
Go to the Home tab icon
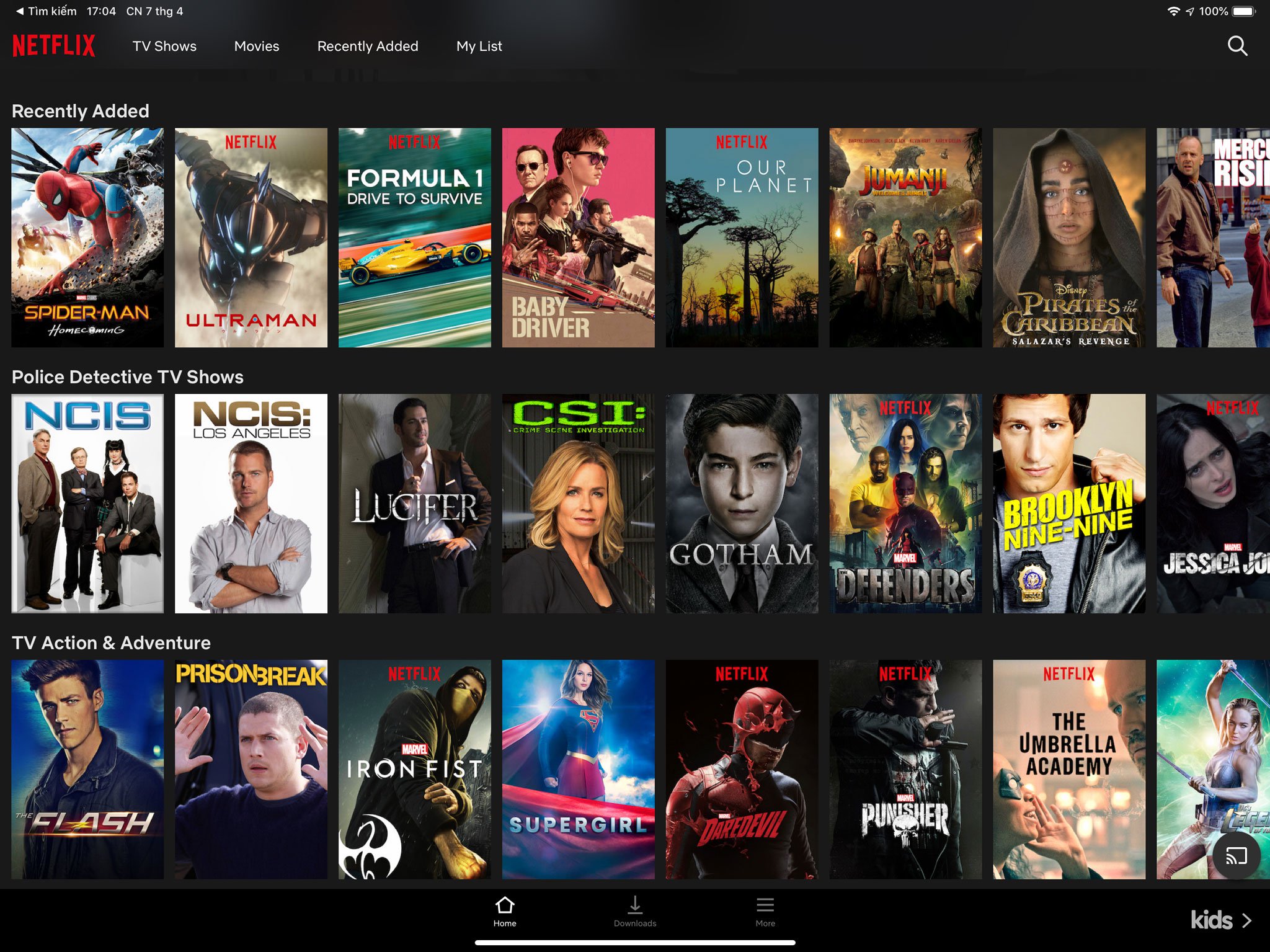tap(505, 906)
